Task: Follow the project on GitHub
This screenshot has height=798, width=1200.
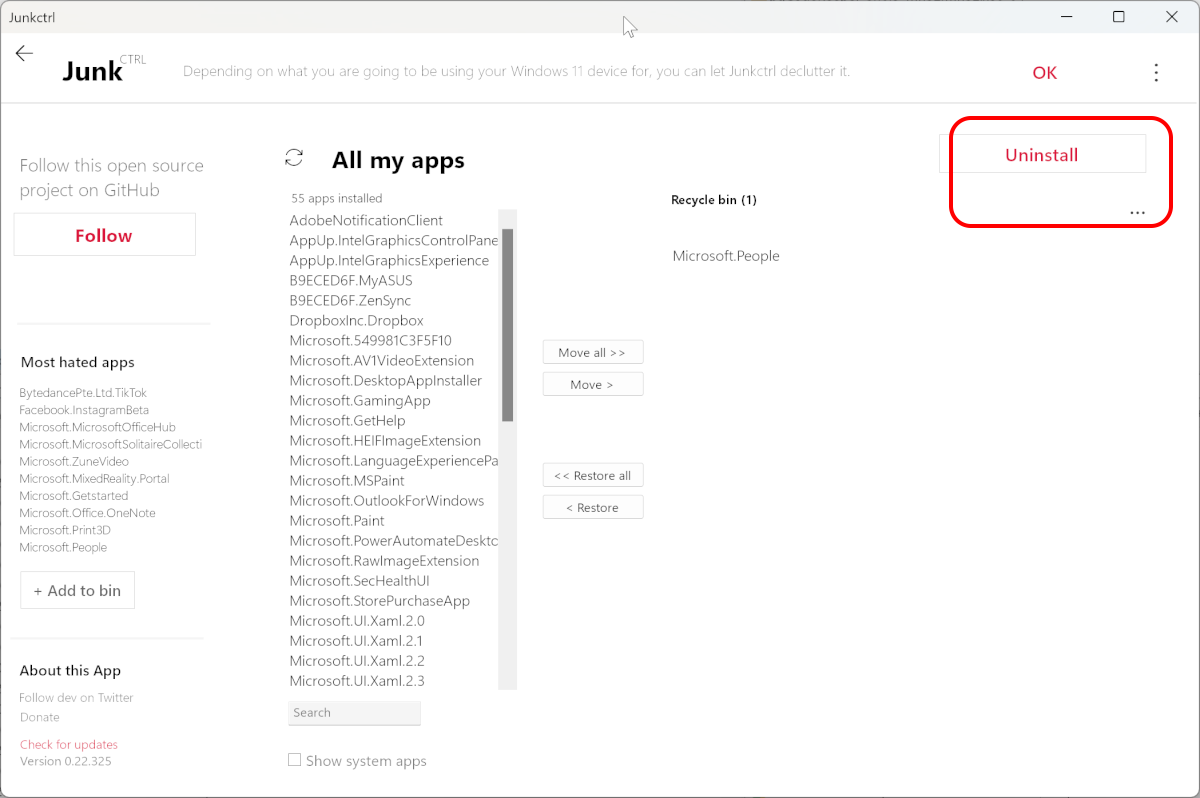Action: coord(104,235)
